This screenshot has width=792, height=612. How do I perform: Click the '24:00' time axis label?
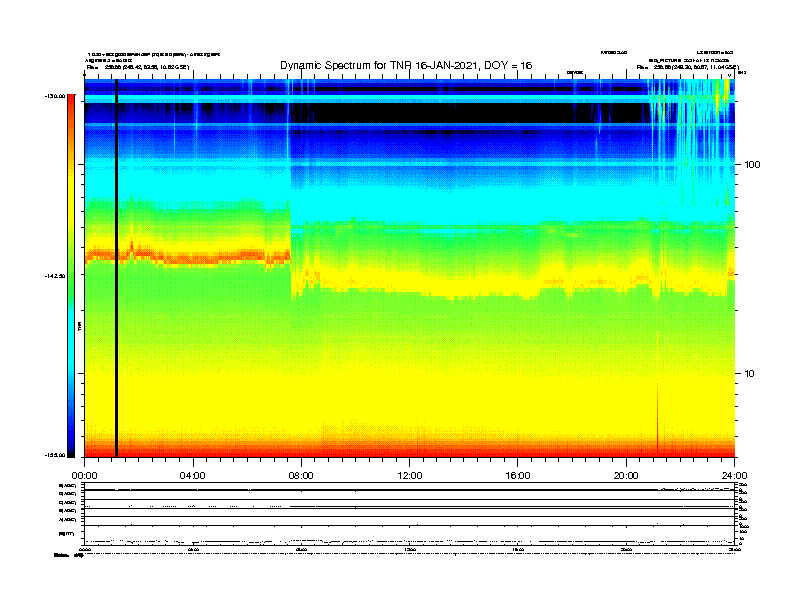[x=734, y=476]
